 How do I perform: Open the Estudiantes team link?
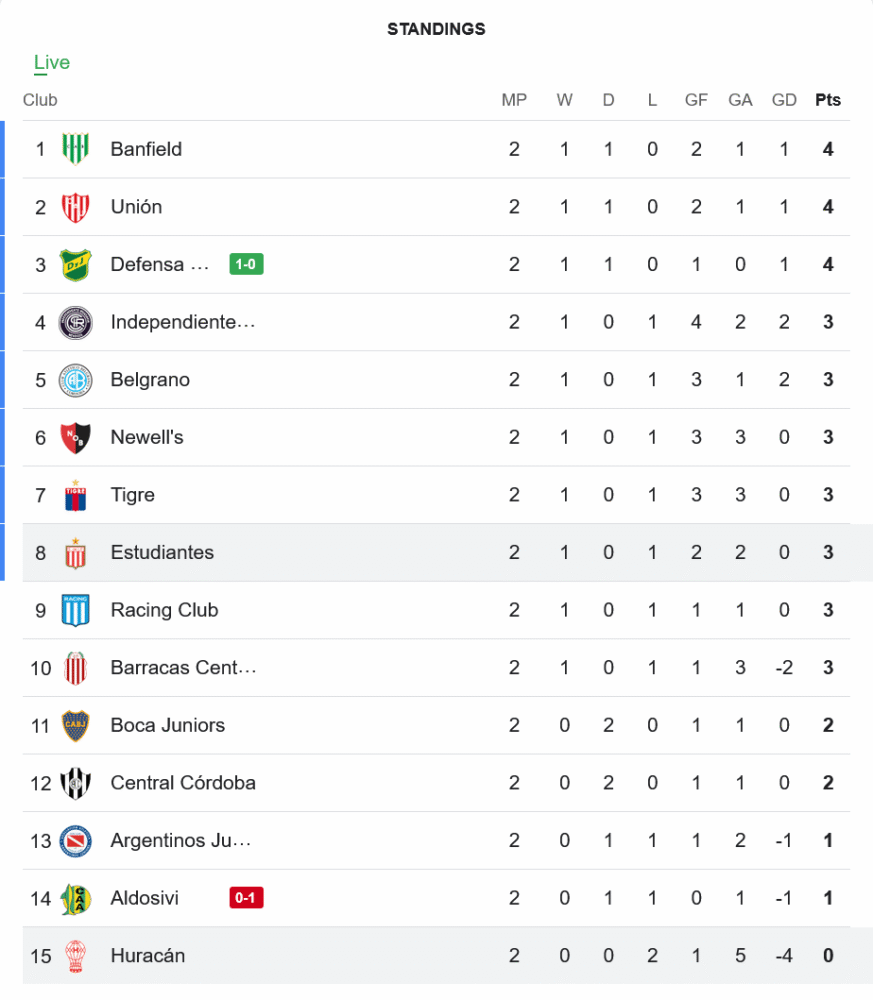tap(162, 553)
